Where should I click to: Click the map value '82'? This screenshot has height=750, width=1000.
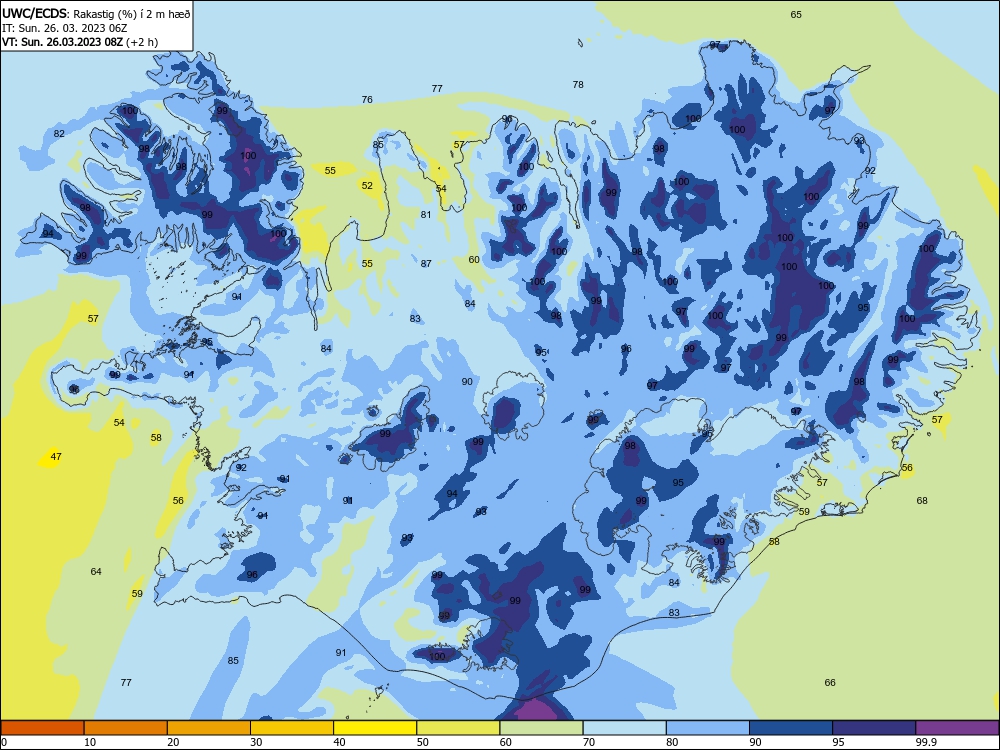tap(59, 134)
